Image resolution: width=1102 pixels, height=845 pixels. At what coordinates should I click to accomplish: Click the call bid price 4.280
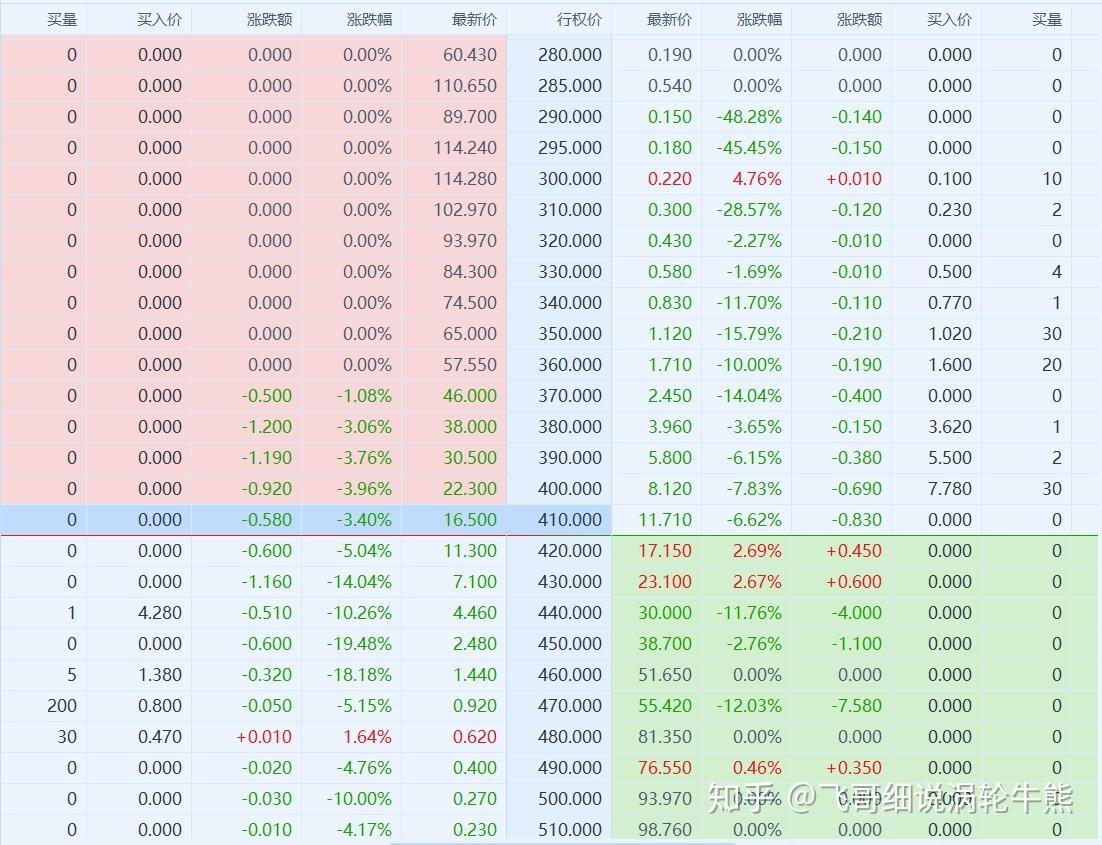160,612
